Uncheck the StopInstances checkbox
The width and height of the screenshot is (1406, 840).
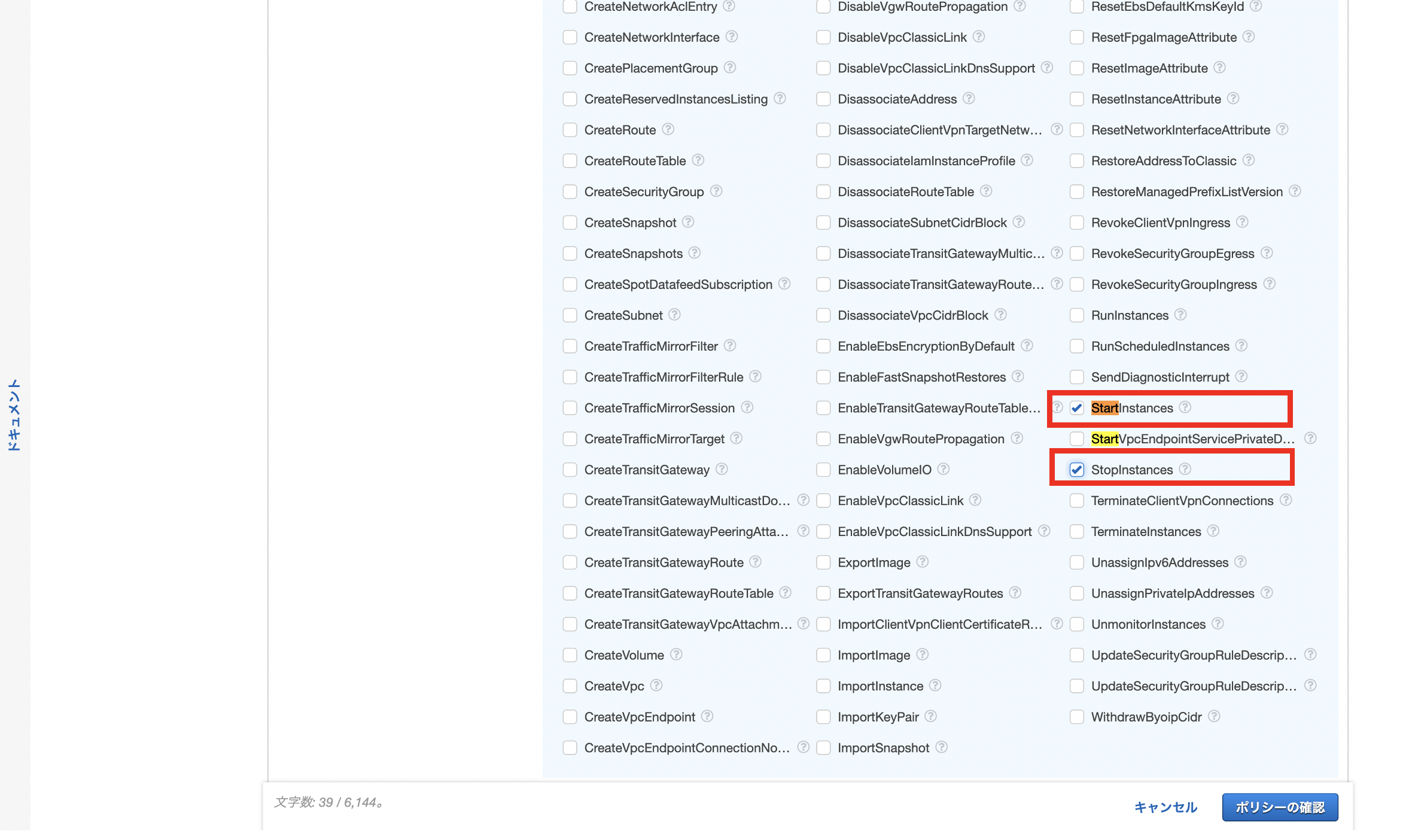click(1076, 470)
